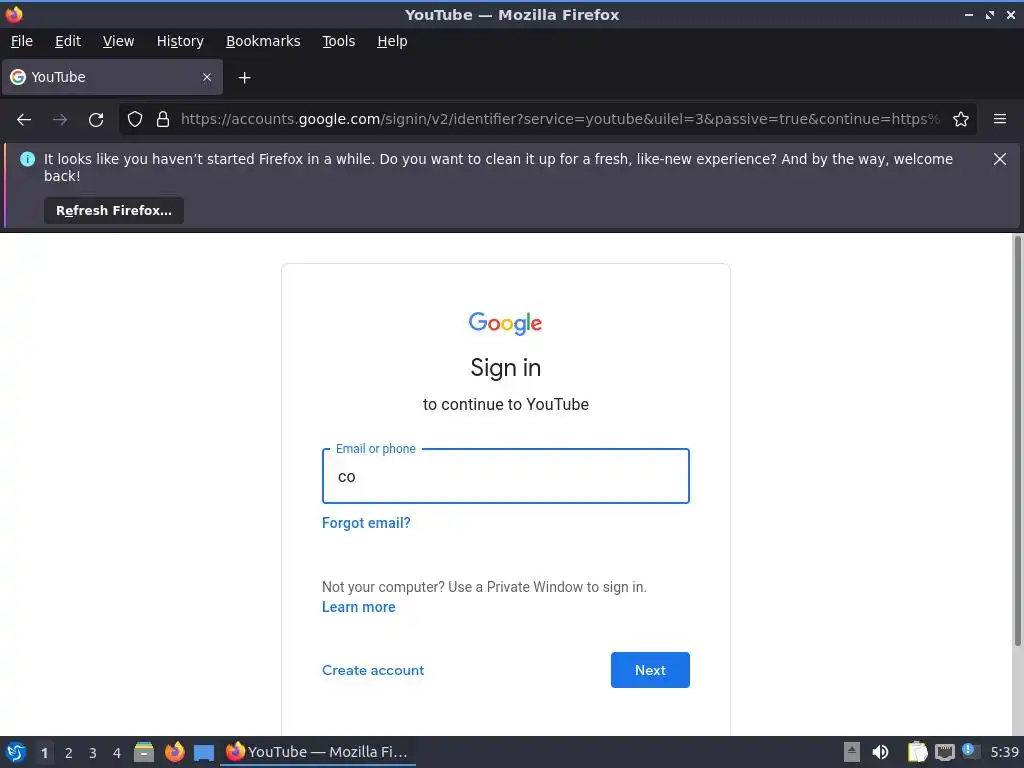Viewport: 1024px width, 768px height.
Task: Reload the current page
Action: 96,120
